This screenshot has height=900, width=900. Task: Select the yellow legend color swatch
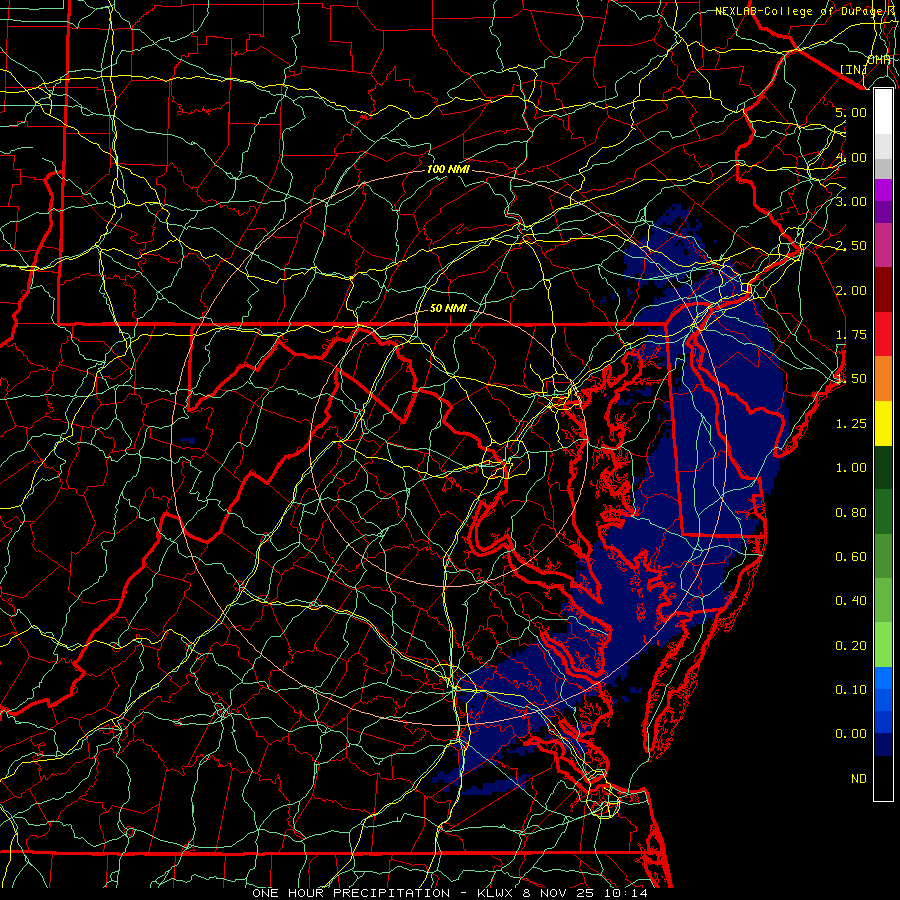pyautogui.click(x=883, y=423)
